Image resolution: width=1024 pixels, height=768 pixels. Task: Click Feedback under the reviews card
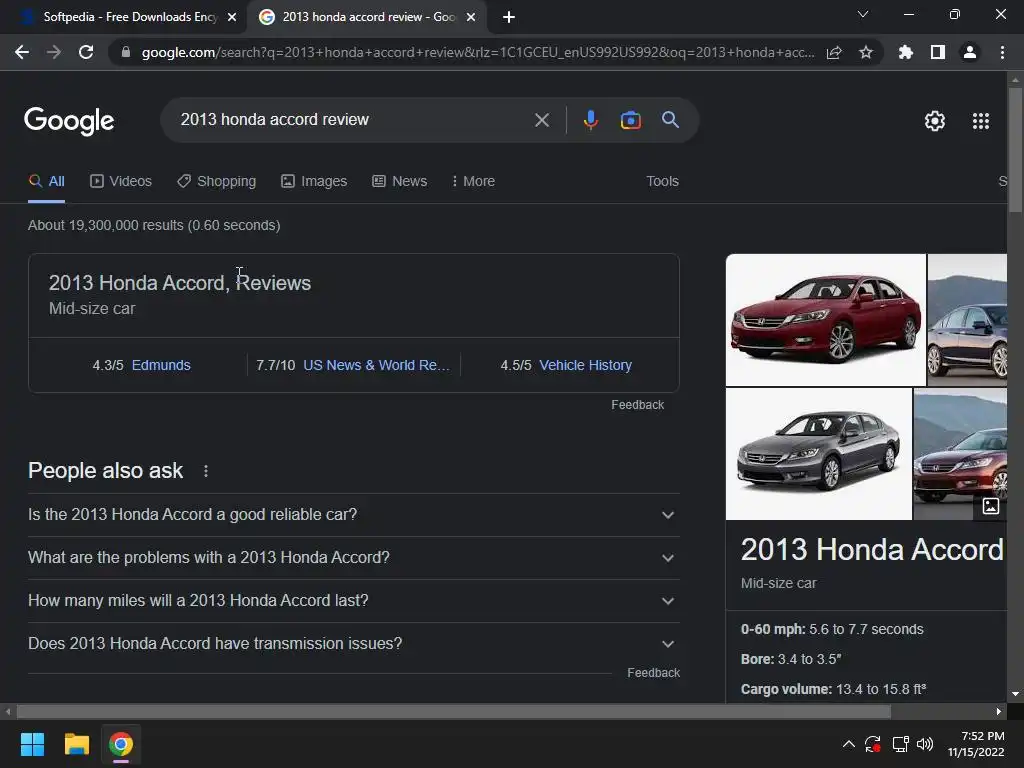637,405
